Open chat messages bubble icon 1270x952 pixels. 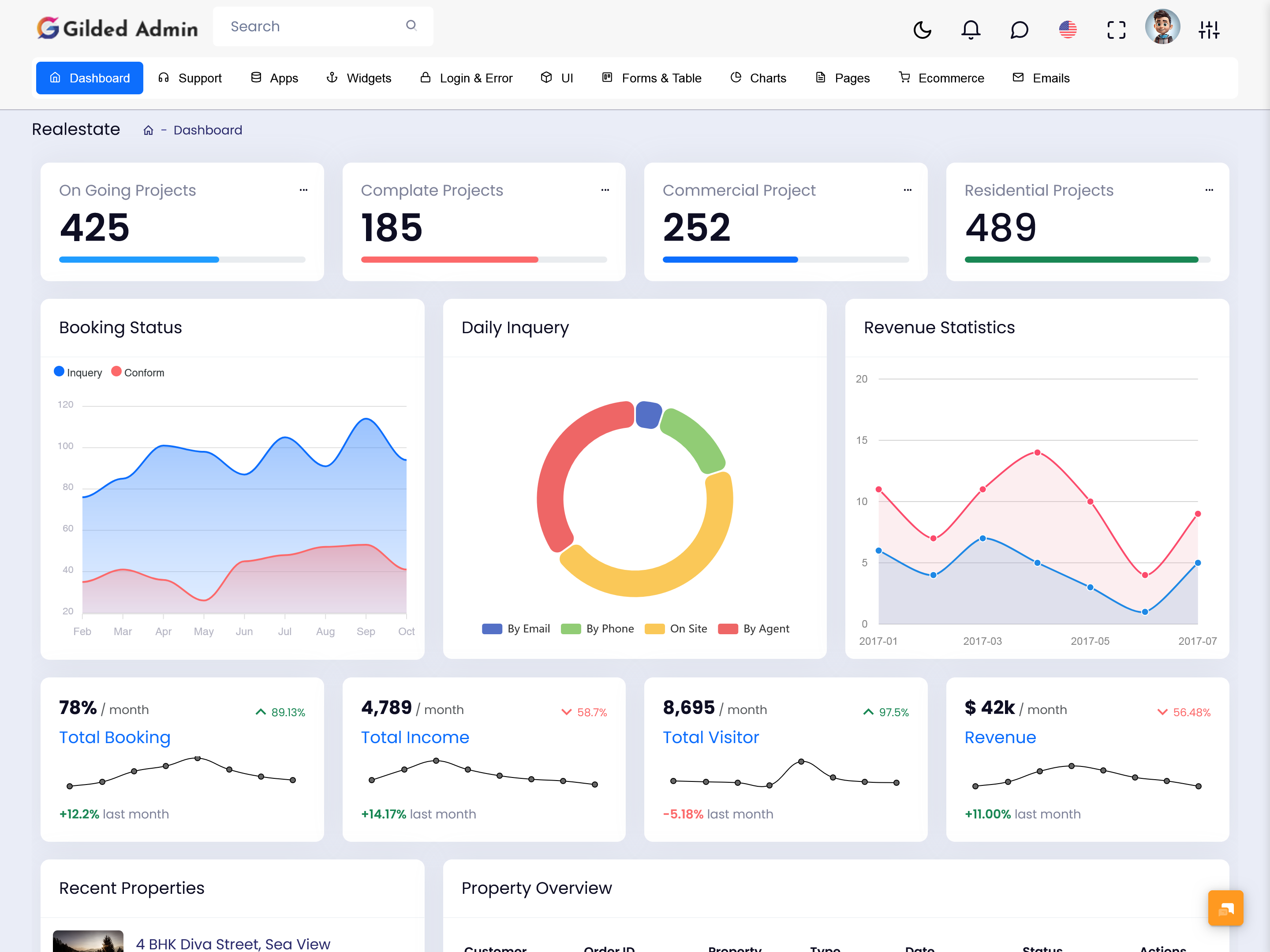coord(1019,29)
